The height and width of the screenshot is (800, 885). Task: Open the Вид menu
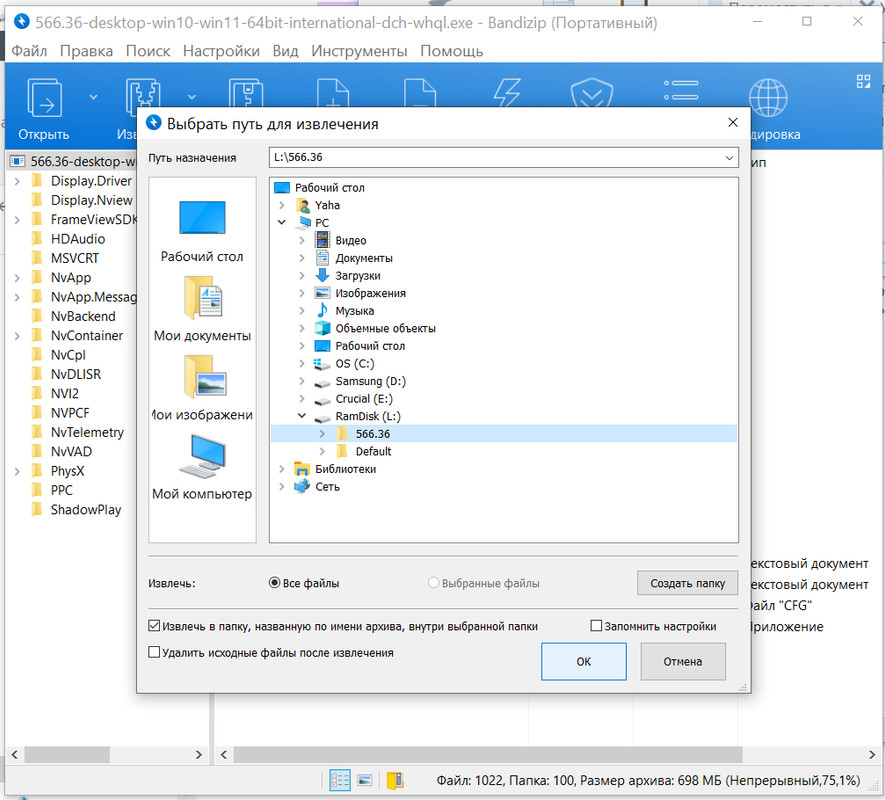coord(285,51)
